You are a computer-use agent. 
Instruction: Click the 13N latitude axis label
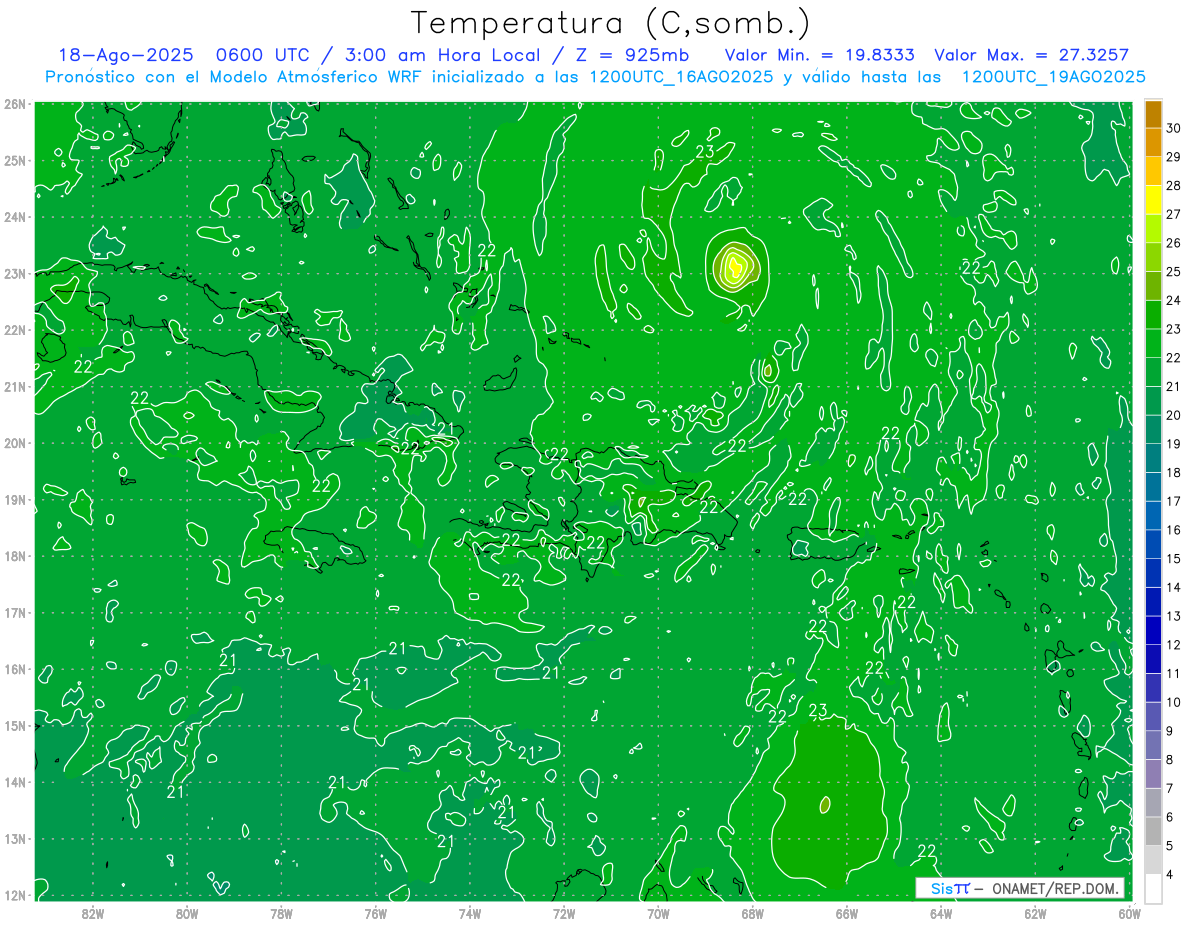[x=14, y=838]
